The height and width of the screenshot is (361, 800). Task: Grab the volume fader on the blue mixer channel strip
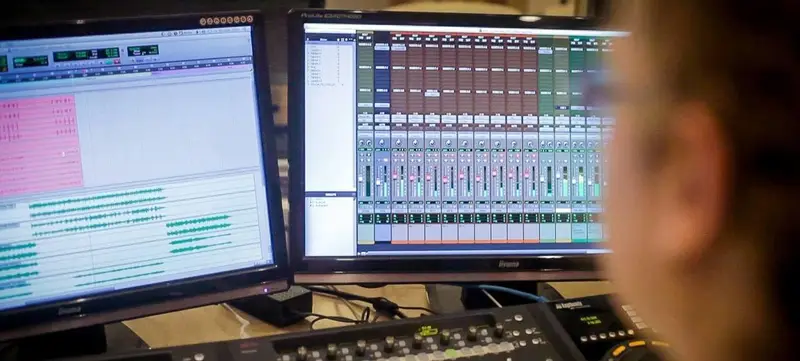(x=378, y=182)
